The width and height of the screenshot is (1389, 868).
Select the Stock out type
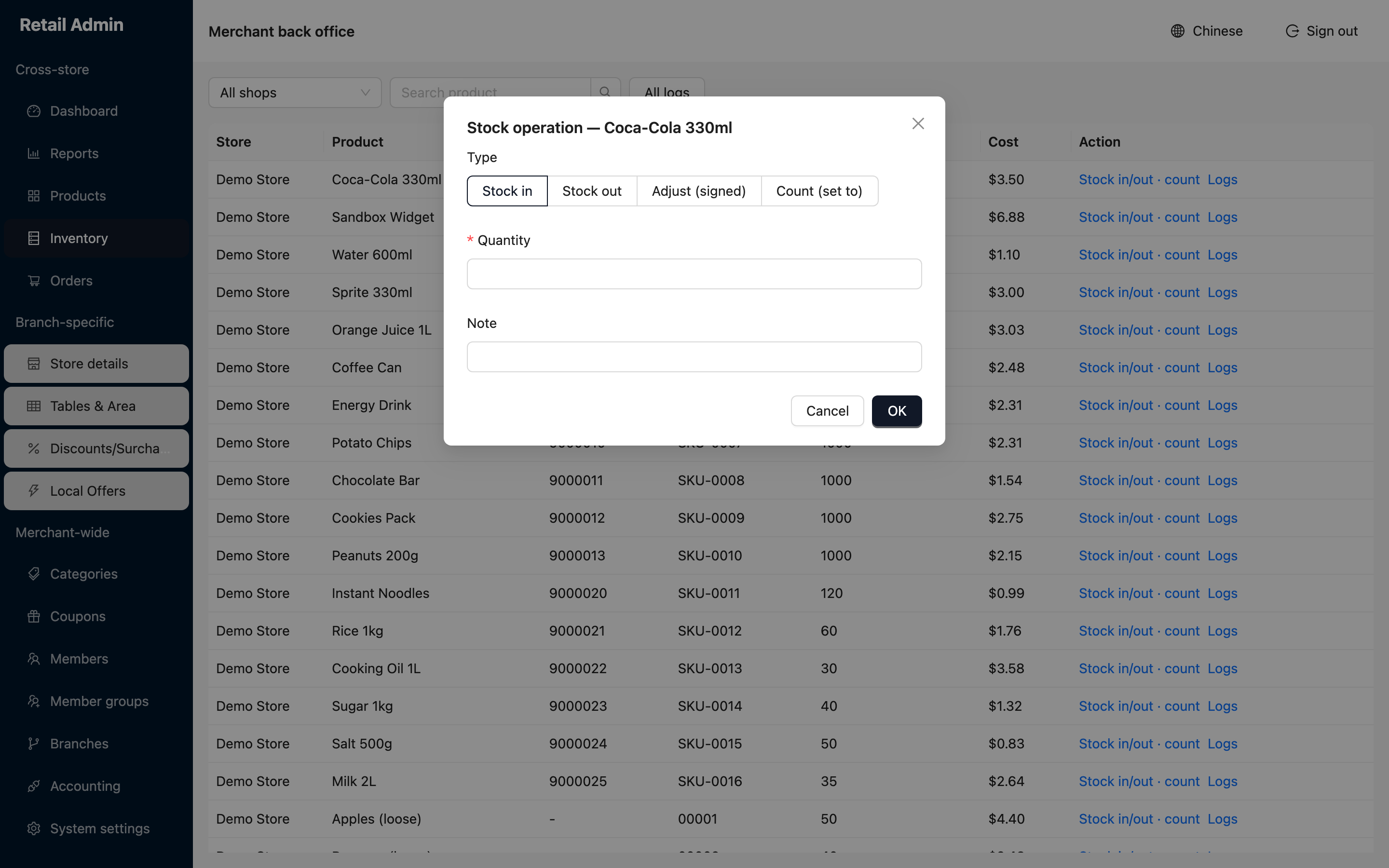pos(592,190)
